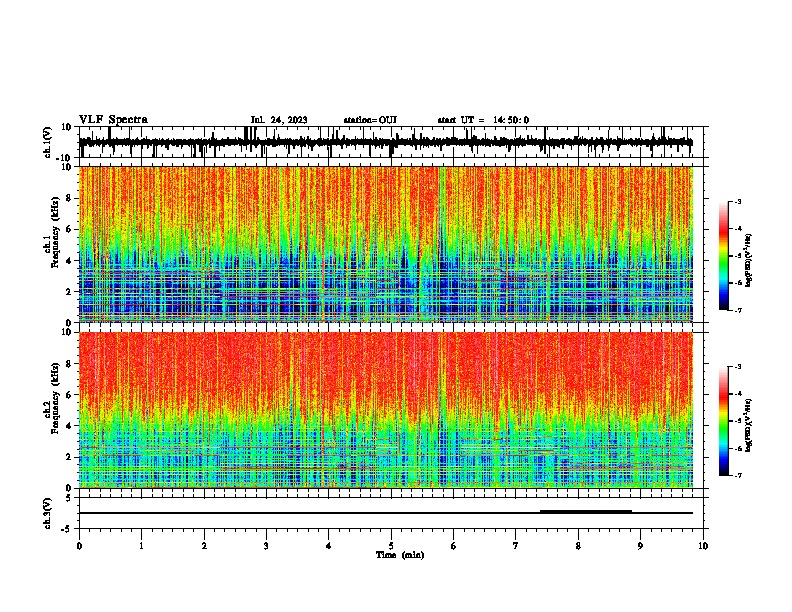Click the "VLF Spectra" plot title
792x612 pixels.
pos(113,120)
